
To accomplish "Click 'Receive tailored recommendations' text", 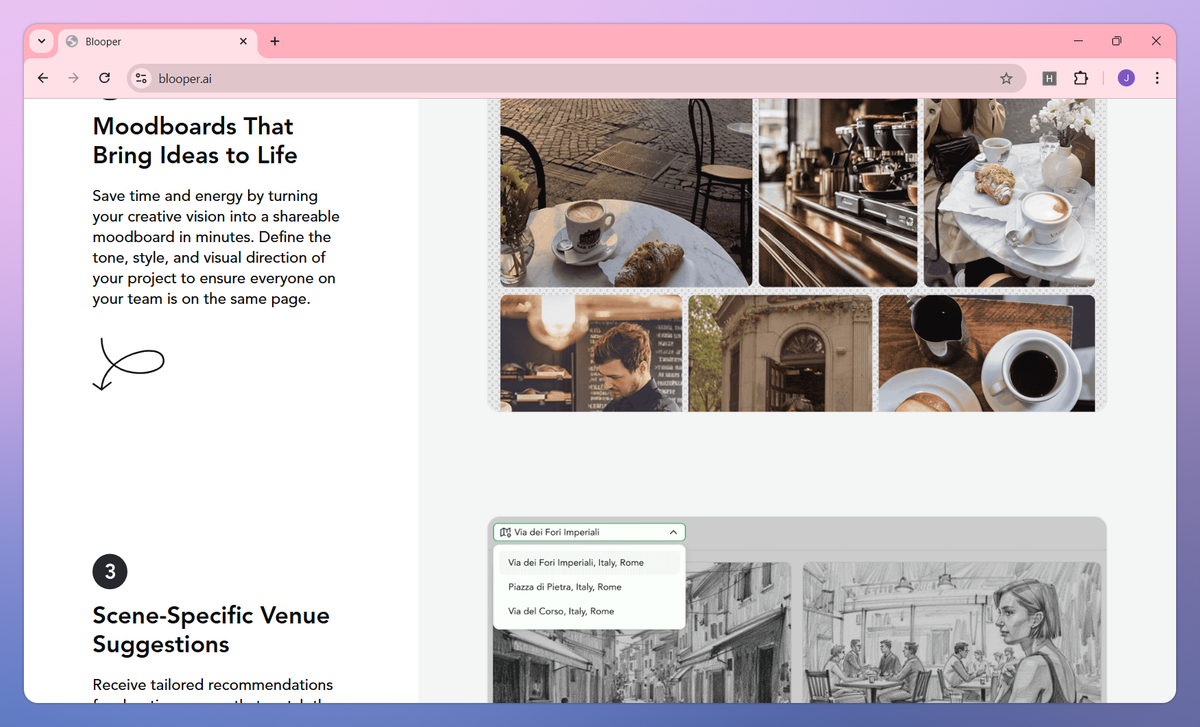I will point(213,685).
